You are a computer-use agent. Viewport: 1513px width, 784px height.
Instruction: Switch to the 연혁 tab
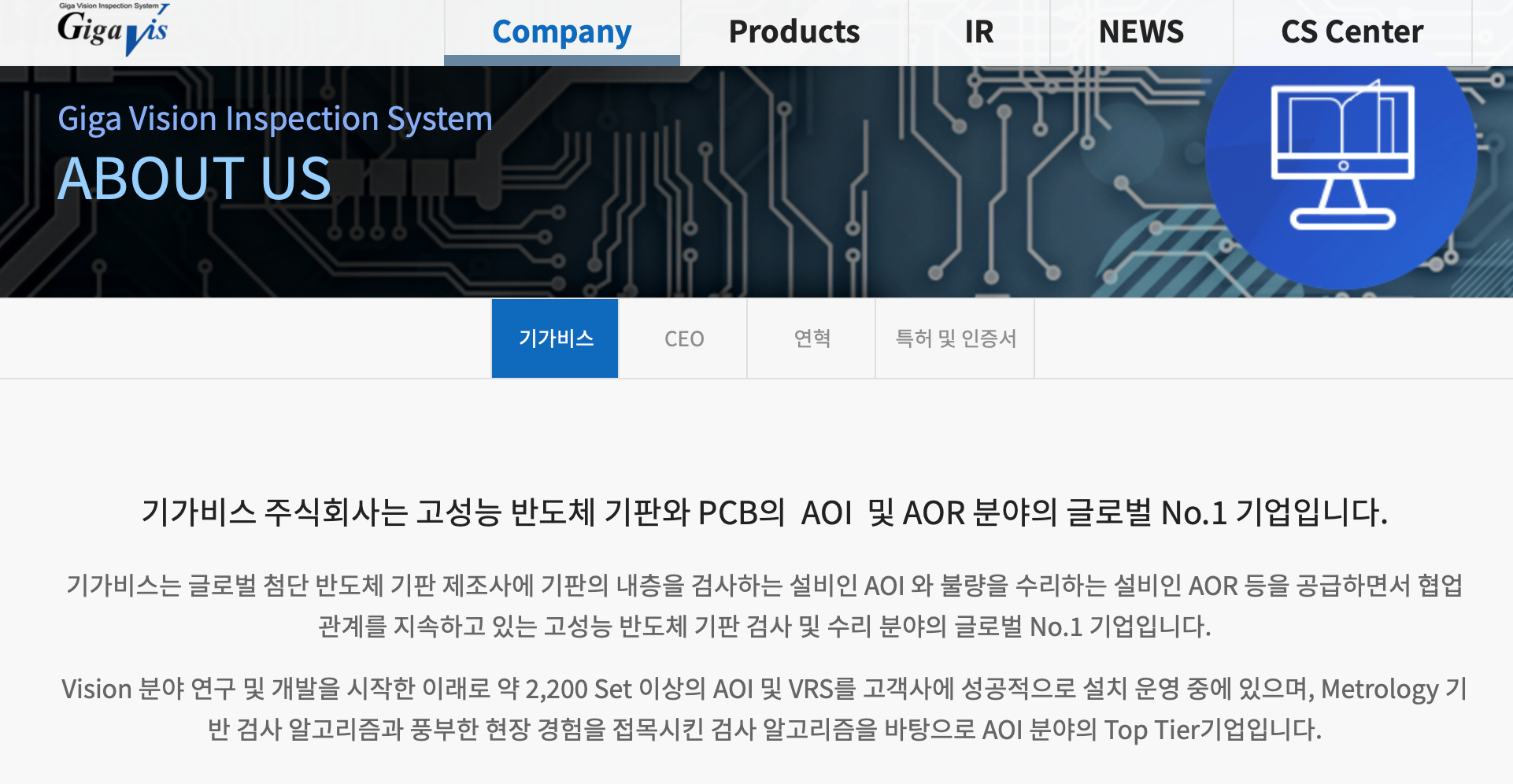[812, 338]
